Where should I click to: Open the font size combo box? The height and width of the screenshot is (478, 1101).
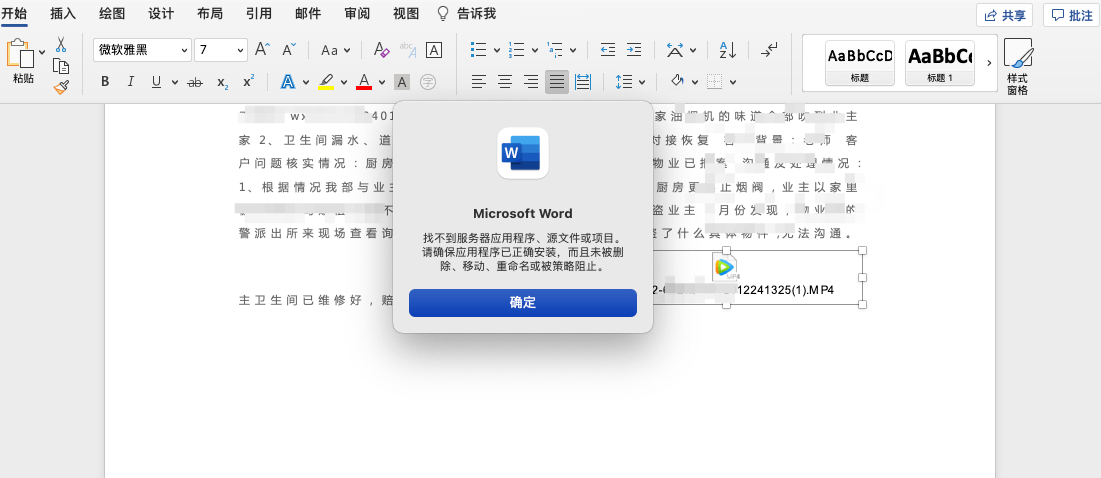pyautogui.click(x=220, y=50)
